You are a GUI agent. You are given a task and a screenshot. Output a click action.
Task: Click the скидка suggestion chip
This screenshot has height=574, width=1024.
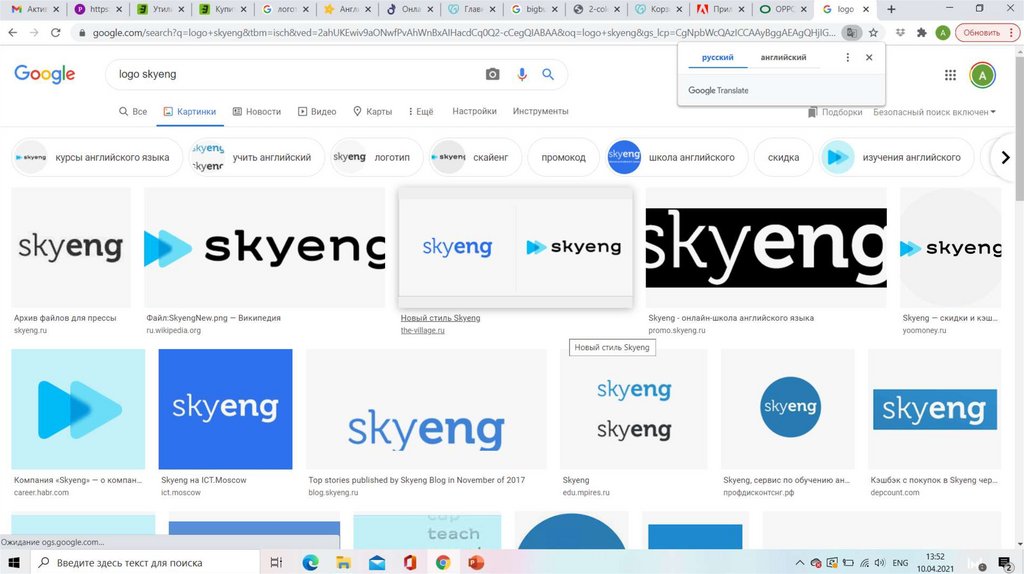[783, 157]
